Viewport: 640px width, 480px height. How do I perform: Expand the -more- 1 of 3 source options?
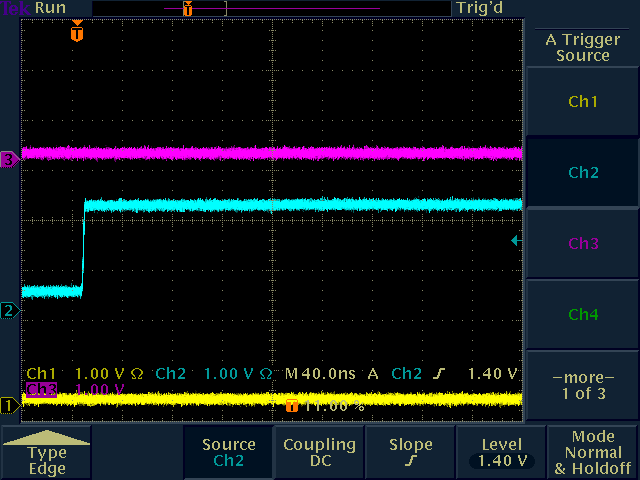583,385
